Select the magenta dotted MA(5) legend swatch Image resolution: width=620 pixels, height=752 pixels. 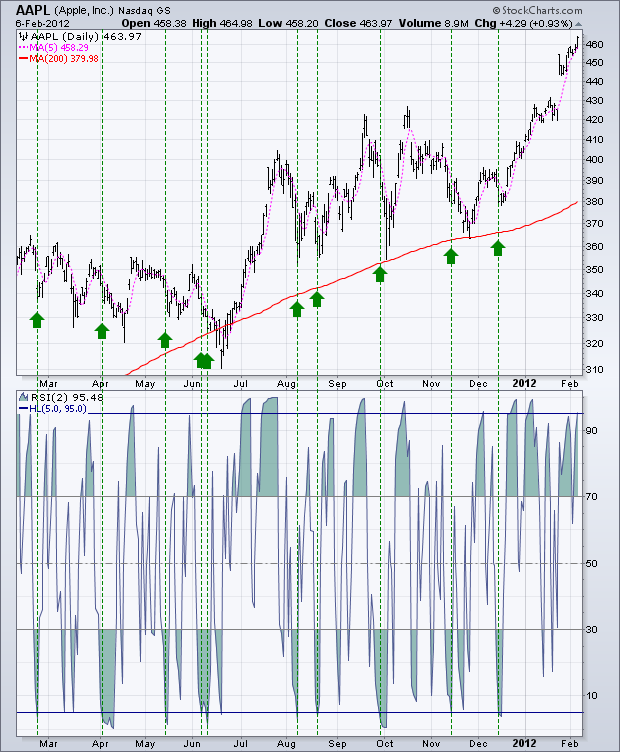23,48
